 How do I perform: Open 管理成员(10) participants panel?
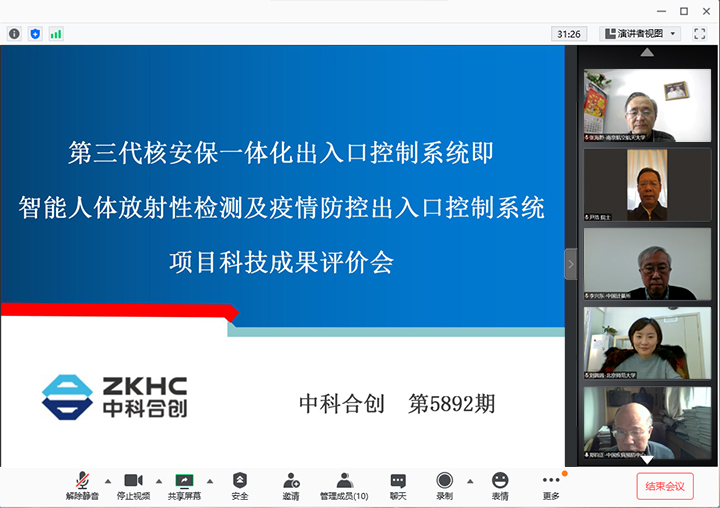[x=344, y=486]
